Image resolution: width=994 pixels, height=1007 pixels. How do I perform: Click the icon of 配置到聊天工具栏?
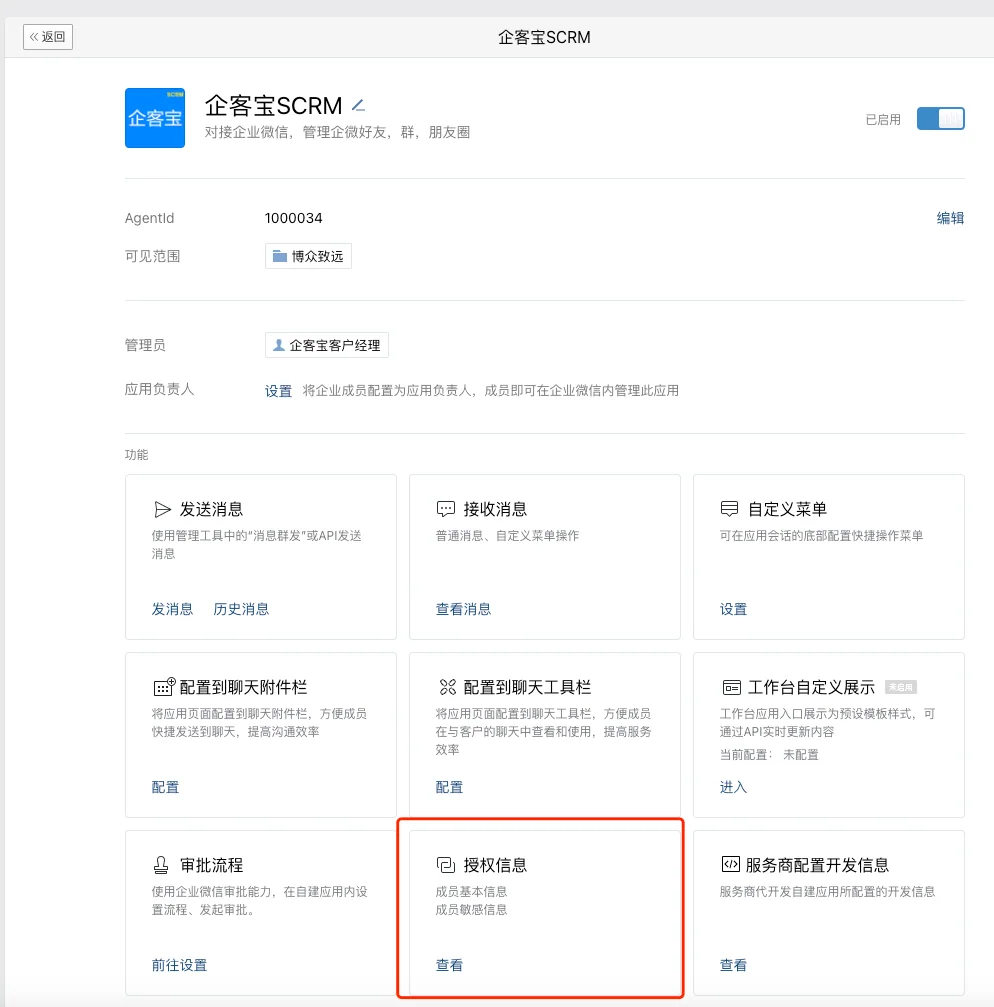pos(447,687)
